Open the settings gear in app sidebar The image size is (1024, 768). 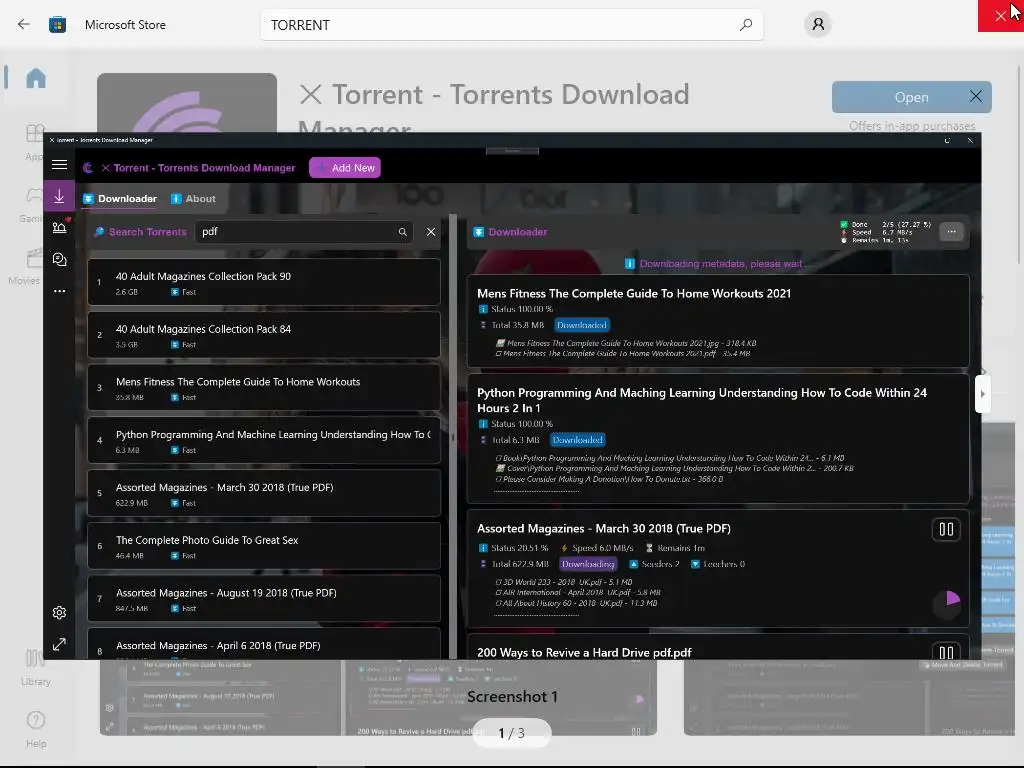point(59,613)
